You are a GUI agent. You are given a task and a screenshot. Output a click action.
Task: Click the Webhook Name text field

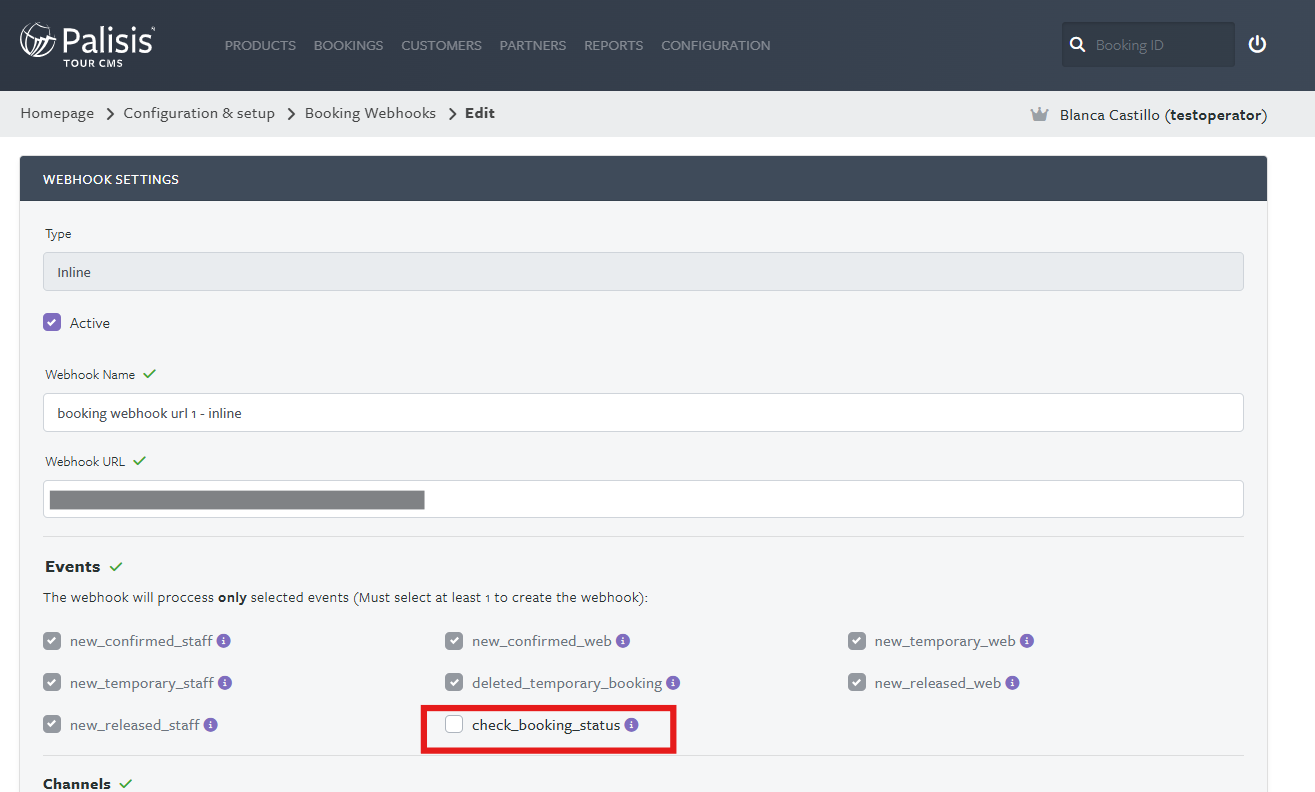pos(643,413)
